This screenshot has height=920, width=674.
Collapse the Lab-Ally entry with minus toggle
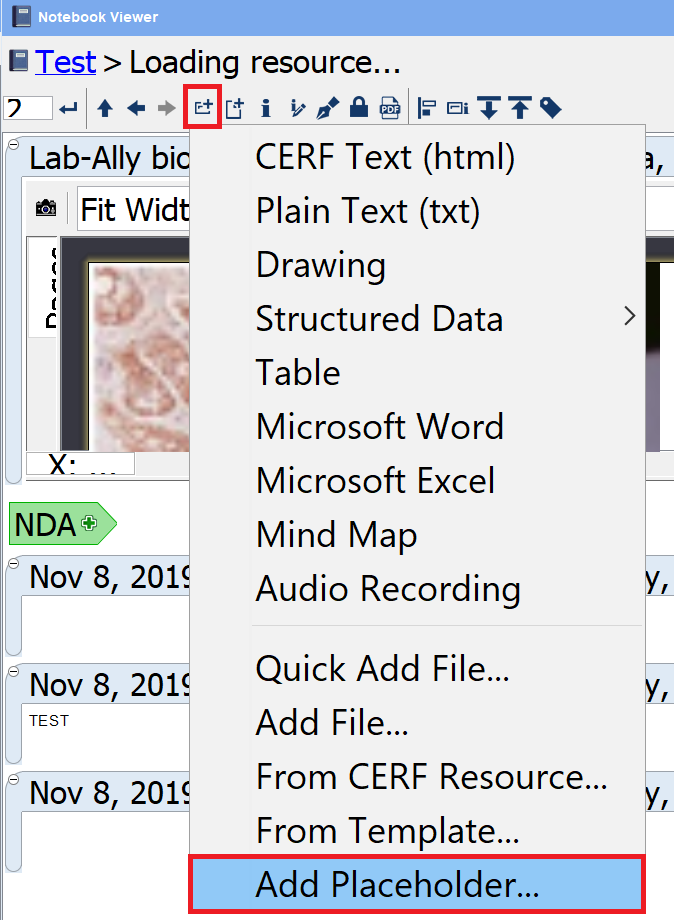(x=13, y=146)
